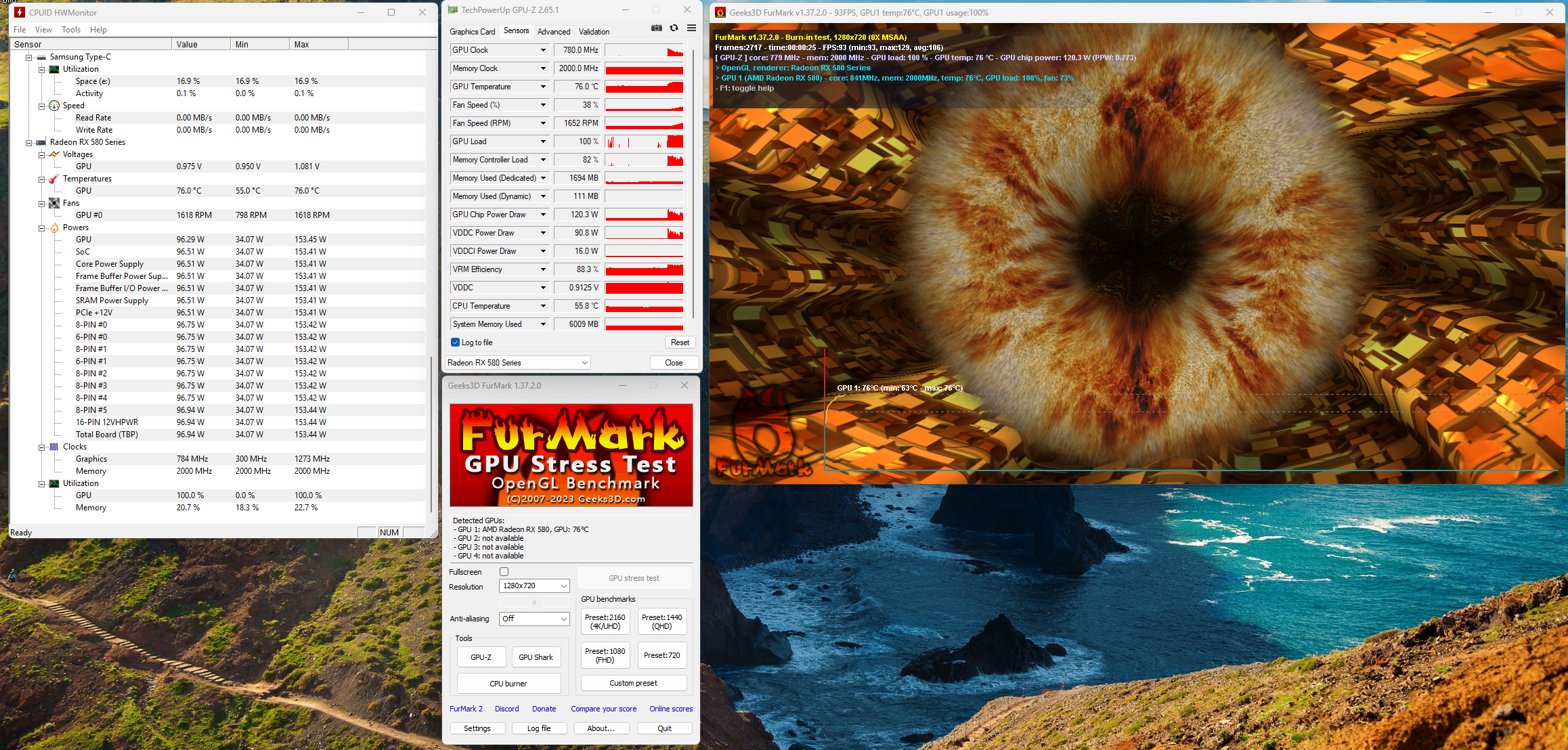Enable the Fullscreen checkbox in FurMark
Screen dimensions: 1568x750
(x=504, y=572)
